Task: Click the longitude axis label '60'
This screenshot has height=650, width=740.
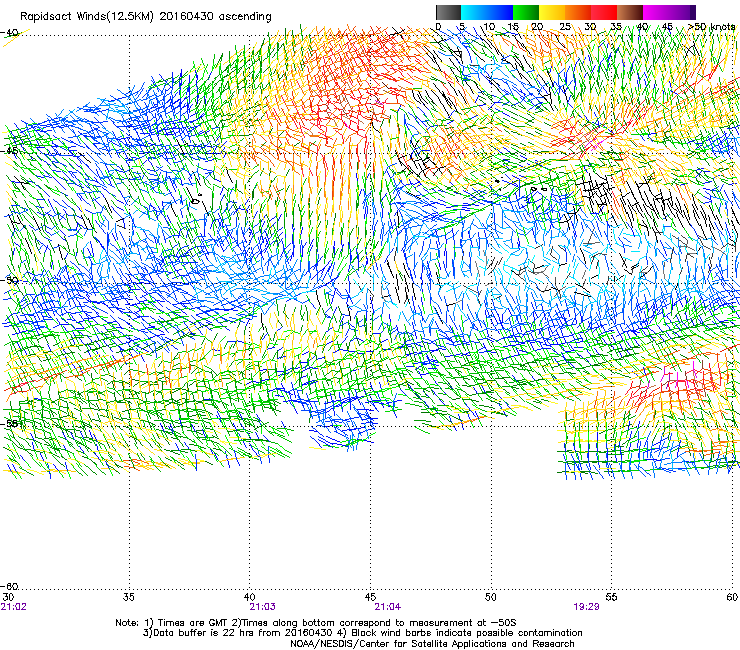Action: click(732, 597)
